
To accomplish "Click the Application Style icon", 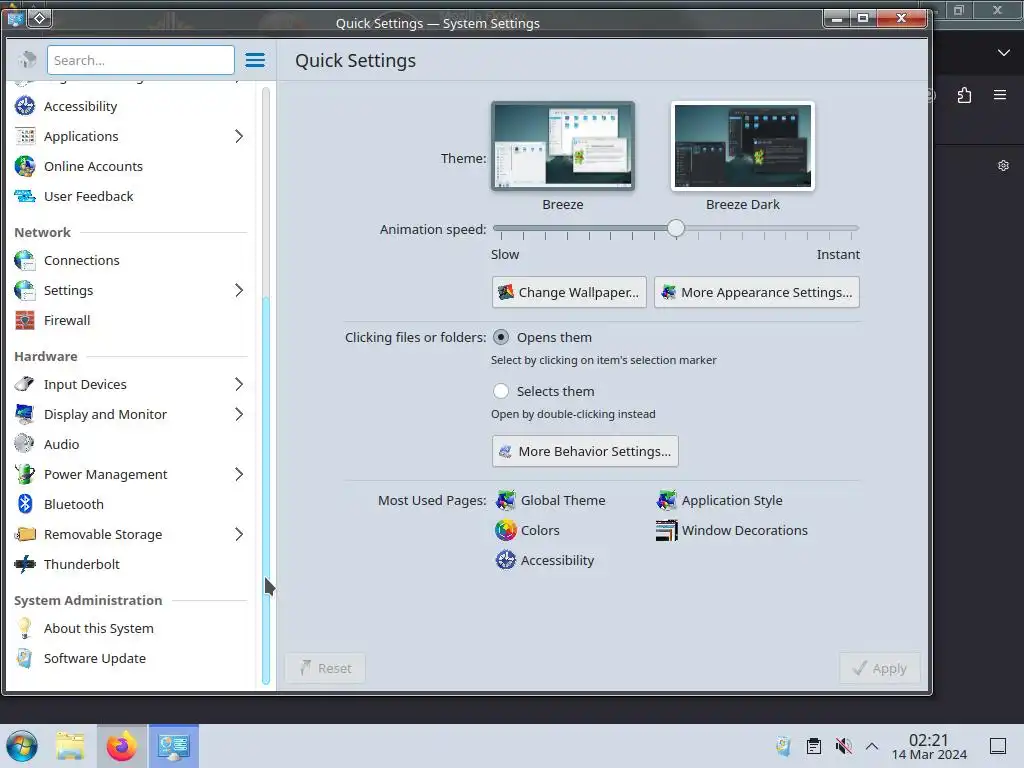I will [666, 500].
